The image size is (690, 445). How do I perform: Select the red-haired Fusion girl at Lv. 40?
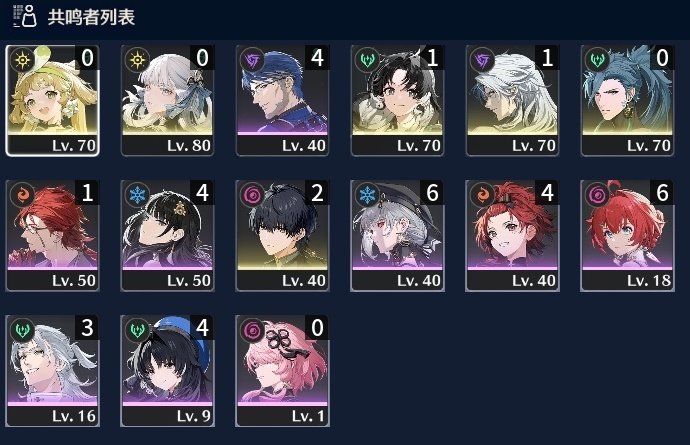(512, 235)
